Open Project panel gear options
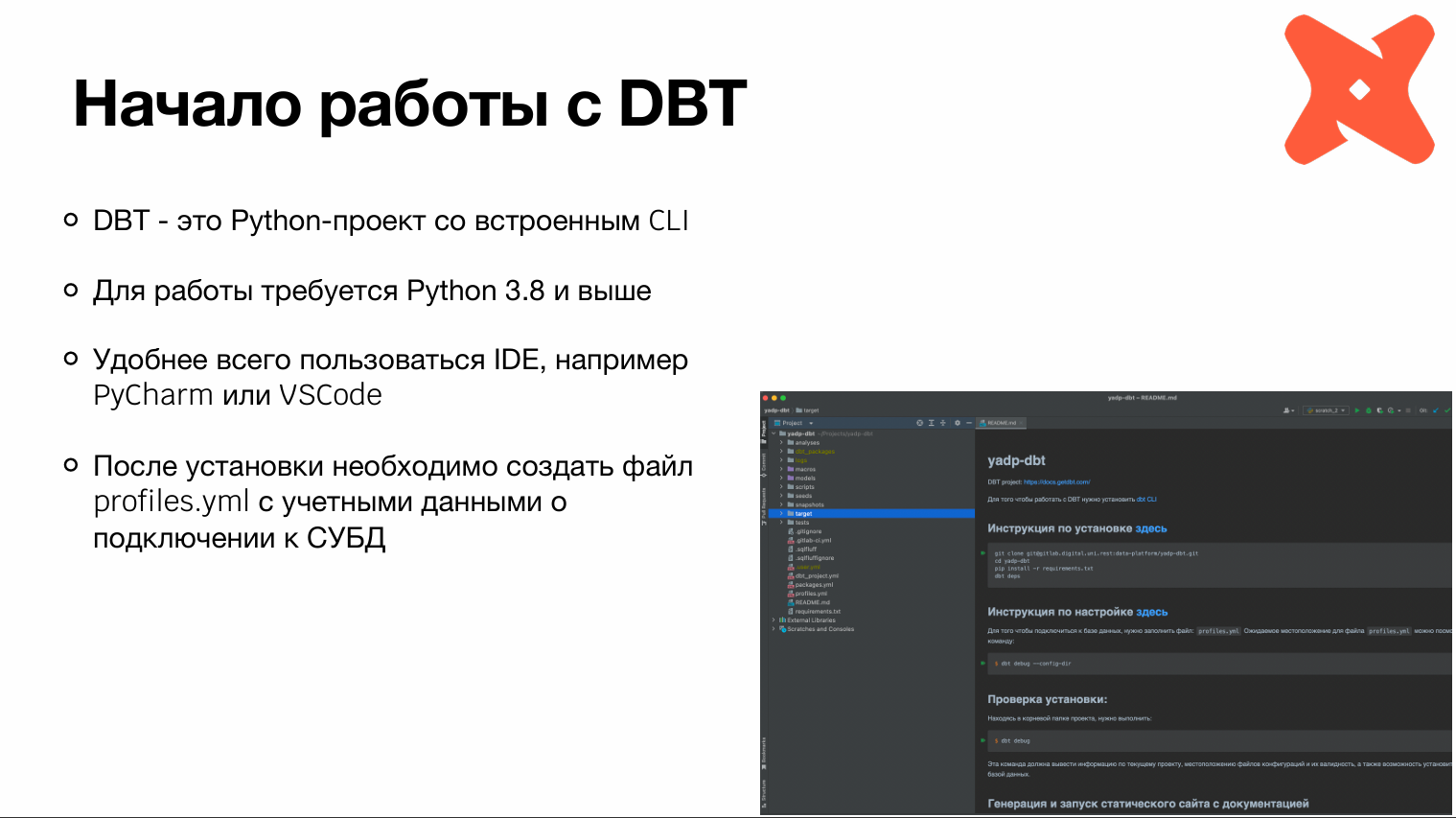Viewport: 1456px width, 818px height. click(x=957, y=423)
